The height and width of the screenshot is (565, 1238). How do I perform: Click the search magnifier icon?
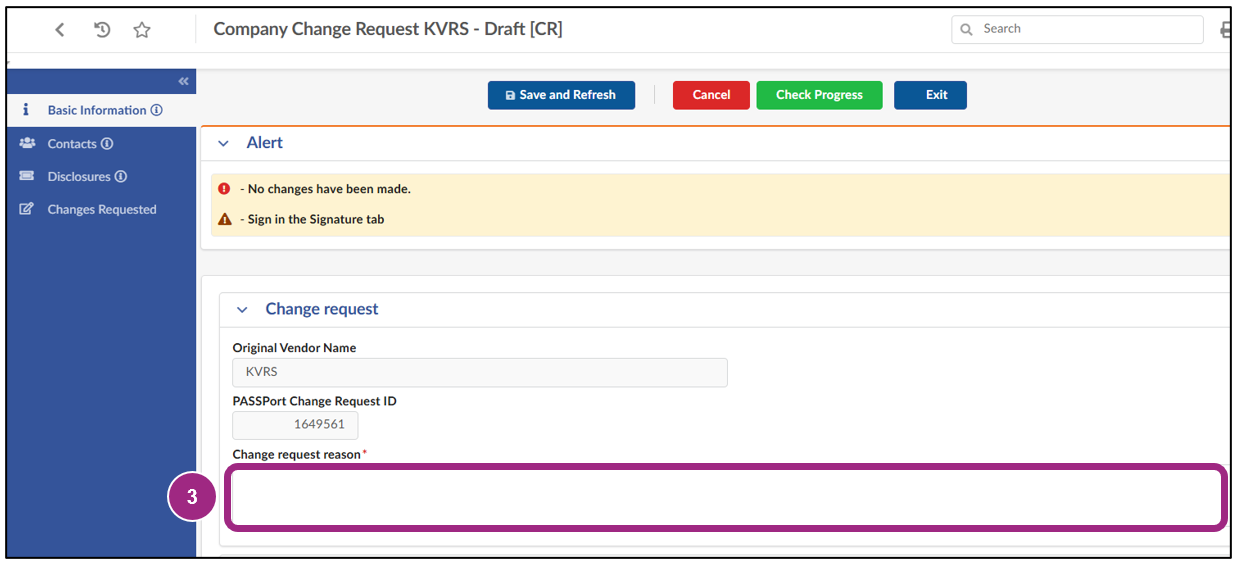pyautogui.click(x=966, y=30)
